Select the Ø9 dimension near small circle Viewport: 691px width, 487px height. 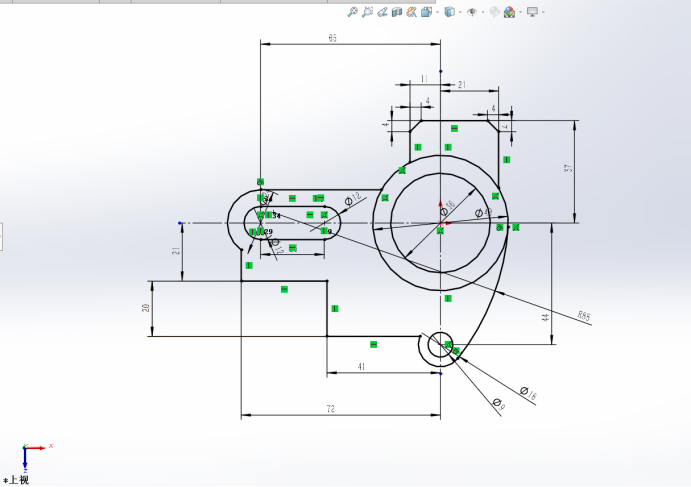pos(499,403)
